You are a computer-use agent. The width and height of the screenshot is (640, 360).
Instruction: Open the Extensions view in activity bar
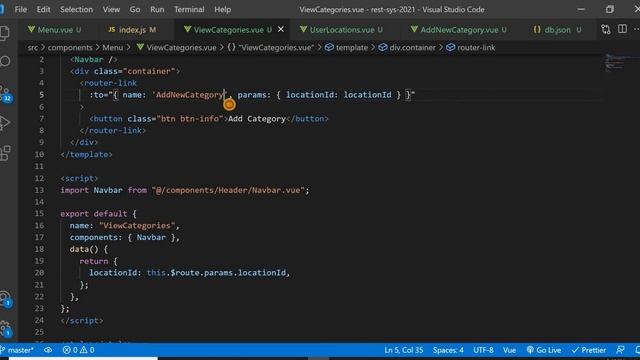(x=5, y=153)
